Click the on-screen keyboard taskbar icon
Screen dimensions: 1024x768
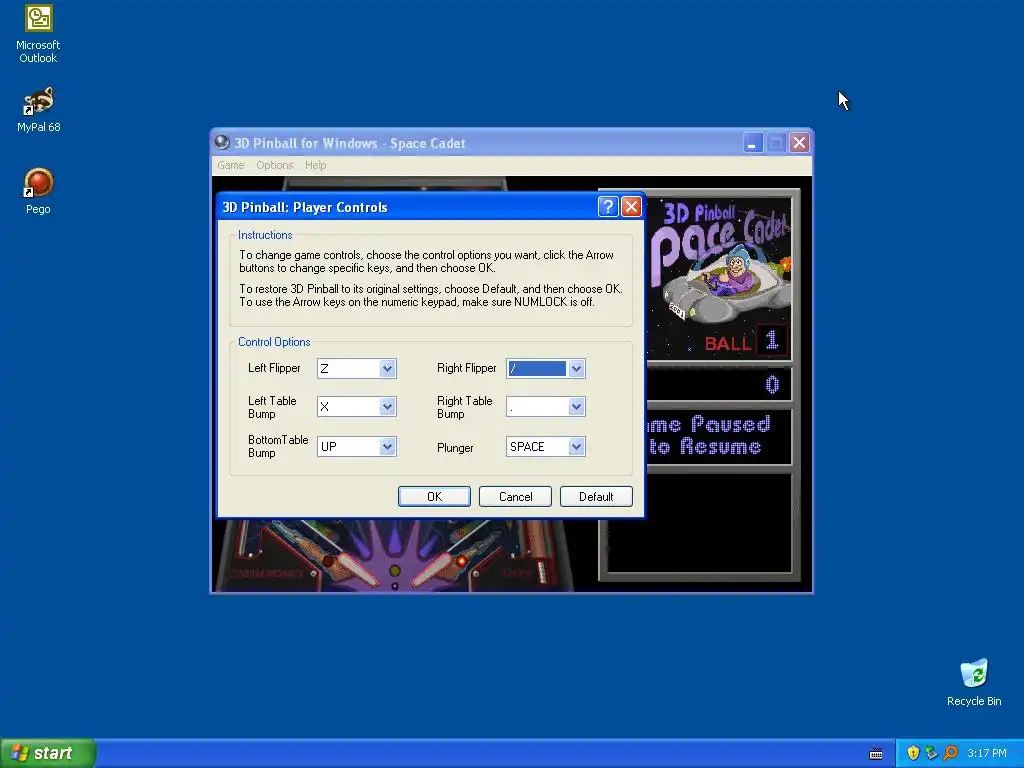pyautogui.click(x=876, y=754)
